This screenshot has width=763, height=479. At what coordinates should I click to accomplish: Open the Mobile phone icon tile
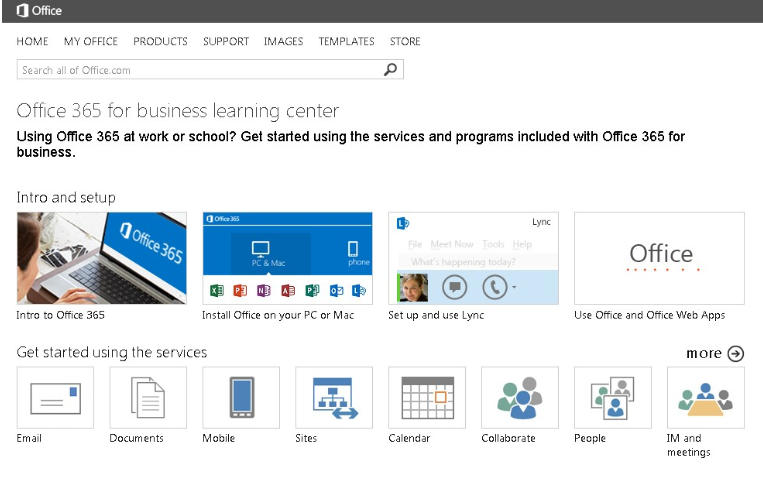tap(241, 398)
